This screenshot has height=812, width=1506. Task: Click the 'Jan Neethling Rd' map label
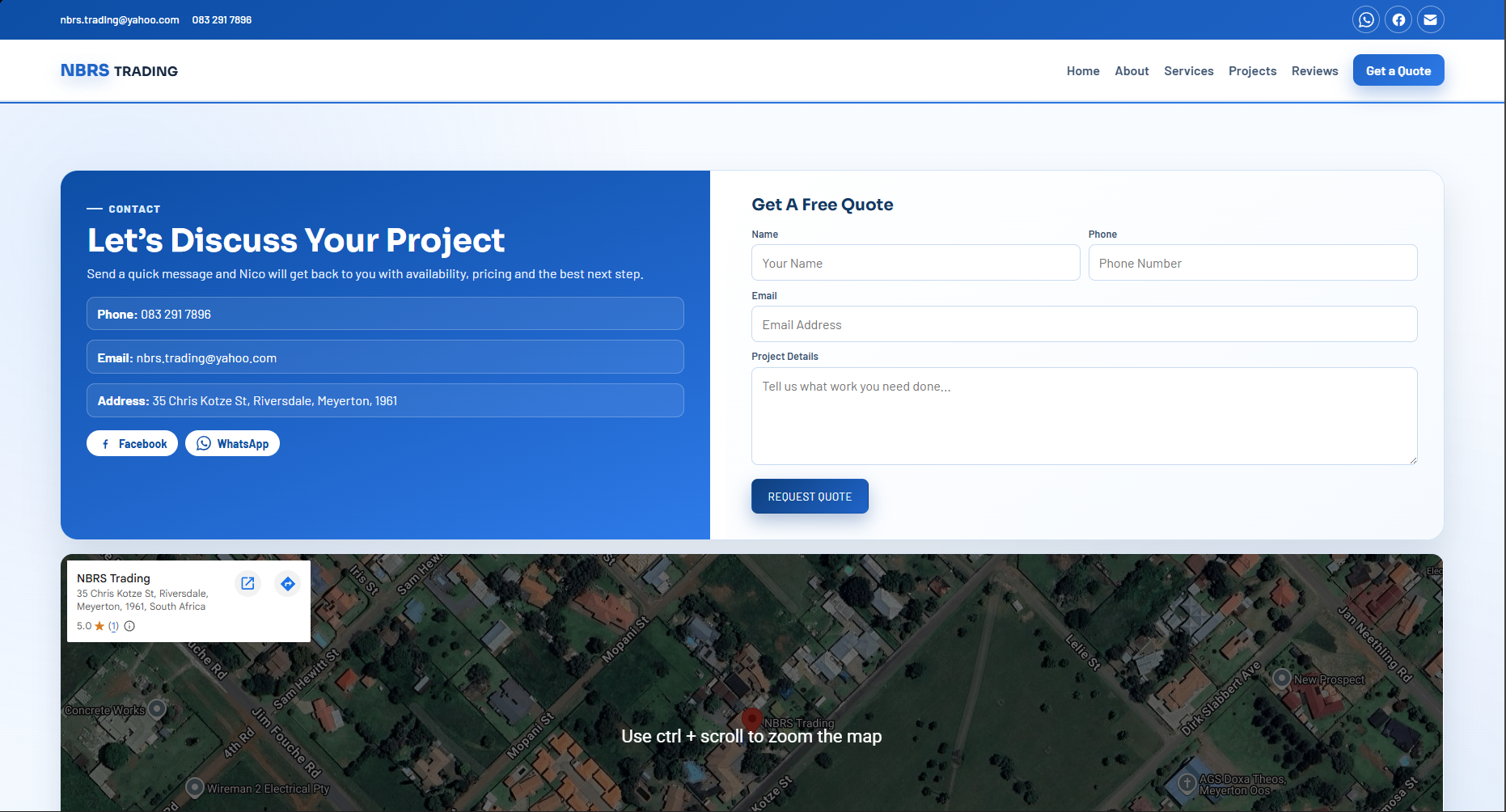(x=1375, y=644)
